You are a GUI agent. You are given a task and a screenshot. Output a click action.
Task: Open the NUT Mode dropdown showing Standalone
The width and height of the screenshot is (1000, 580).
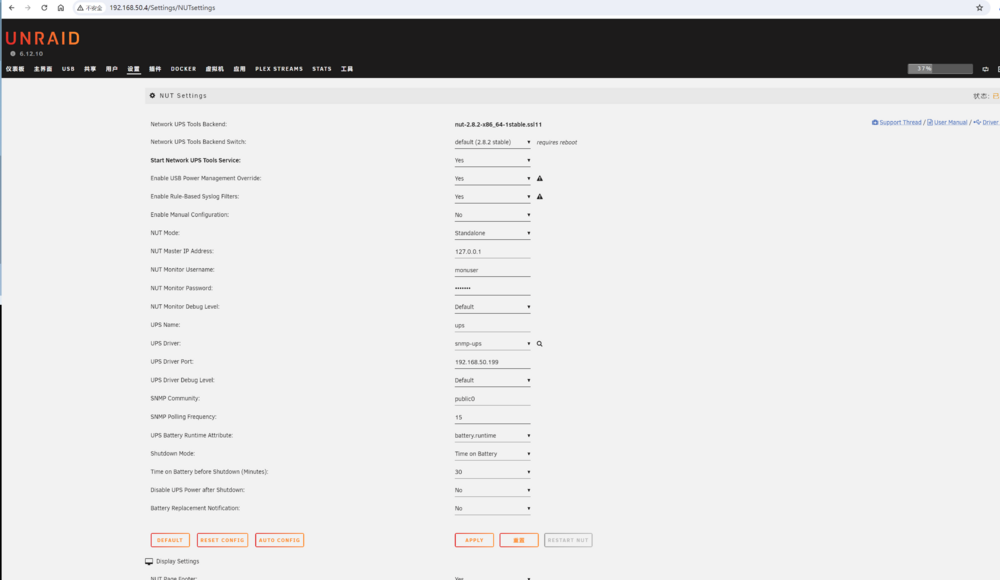pyautogui.click(x=492, y=234)
